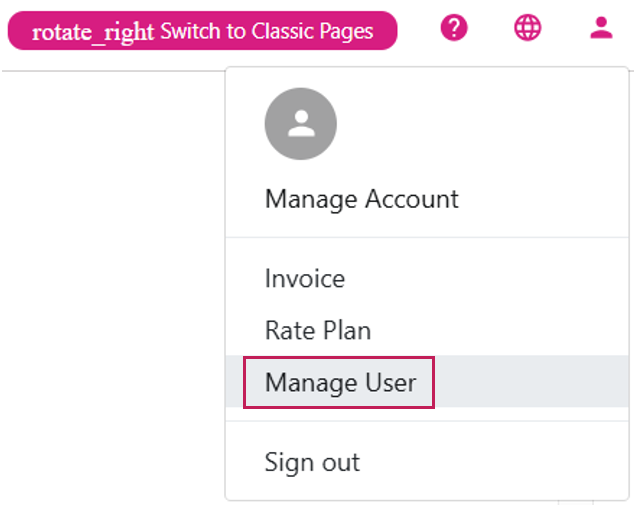Click the globe language icon
This screenshot has height=505, width=634.
(527, 28)
